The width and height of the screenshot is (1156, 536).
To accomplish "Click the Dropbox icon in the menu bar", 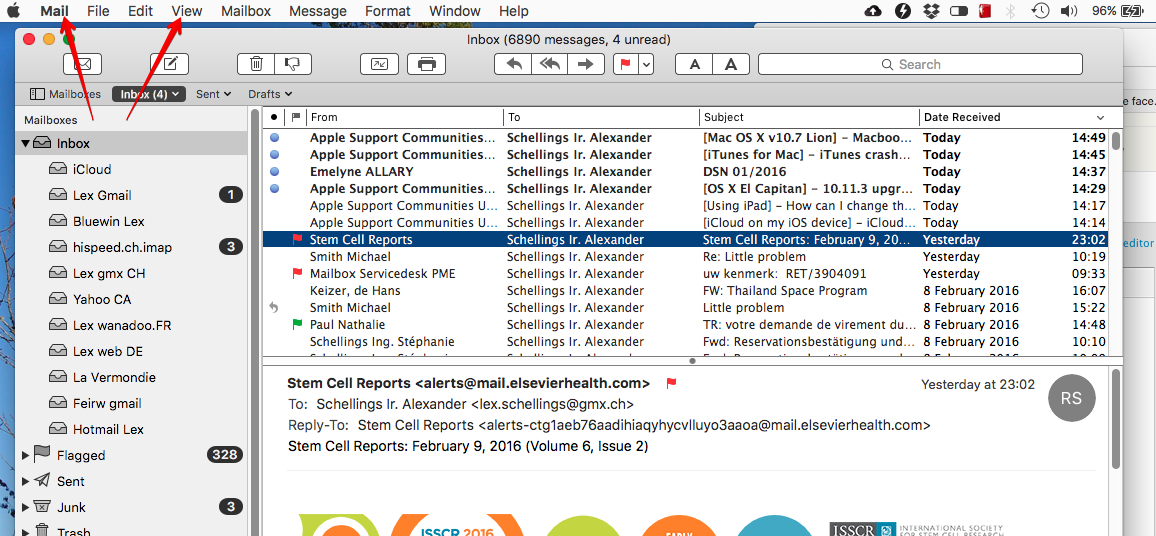I will 930,11.
